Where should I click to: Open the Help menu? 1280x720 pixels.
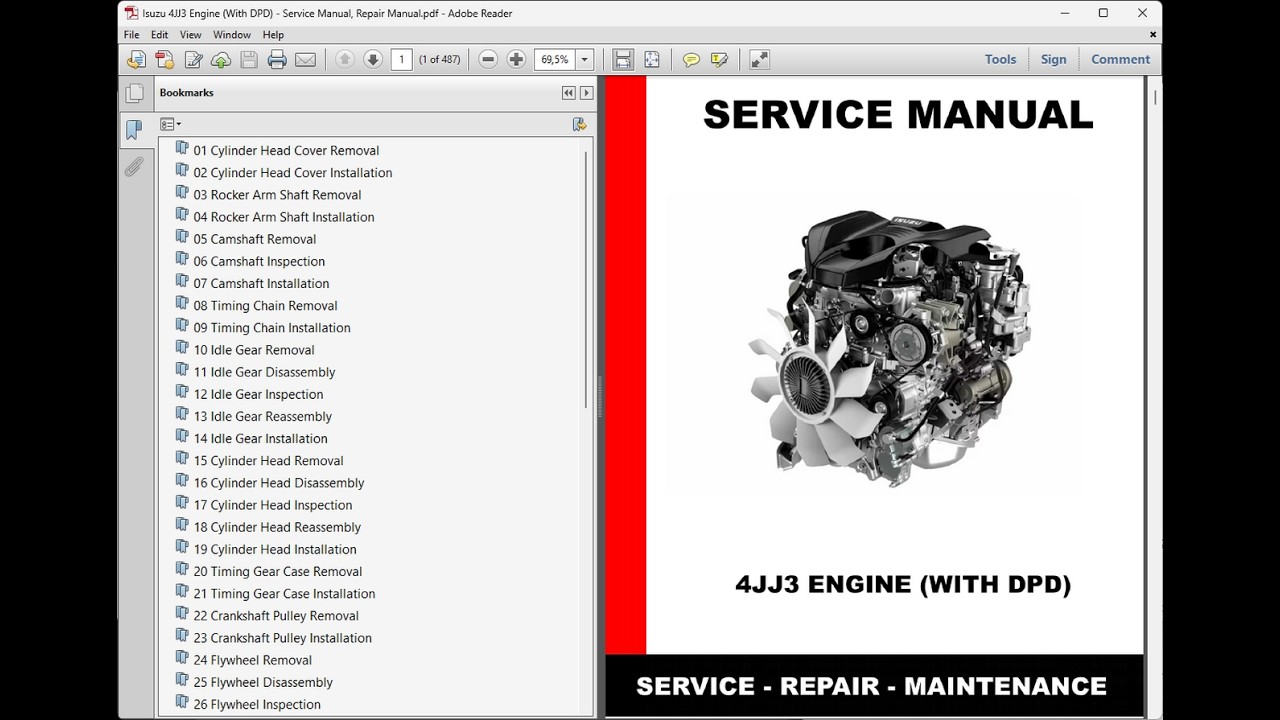click(x=273, y=35)
